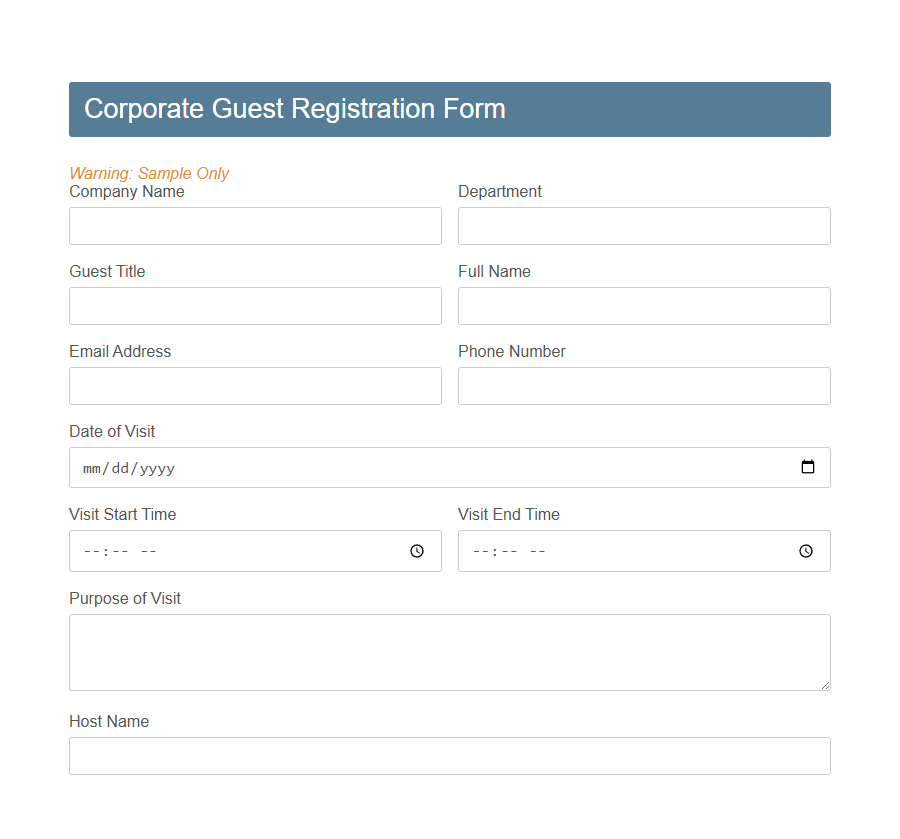
Task: Click the Warning: Sample Only text
Action: (149, 173)
